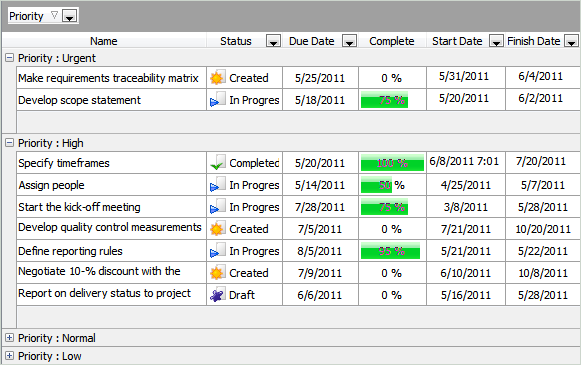Click the Priority sort direction triangle
Viewport: 581px width, 365px height.
[54, 16]
